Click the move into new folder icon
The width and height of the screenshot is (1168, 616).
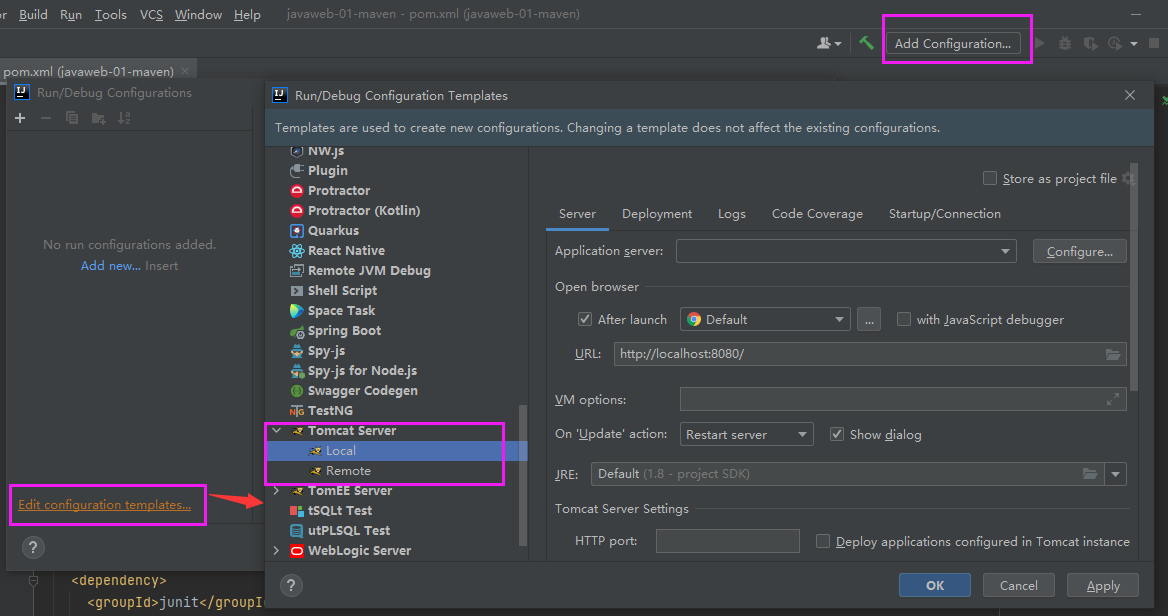coord(98,118)
